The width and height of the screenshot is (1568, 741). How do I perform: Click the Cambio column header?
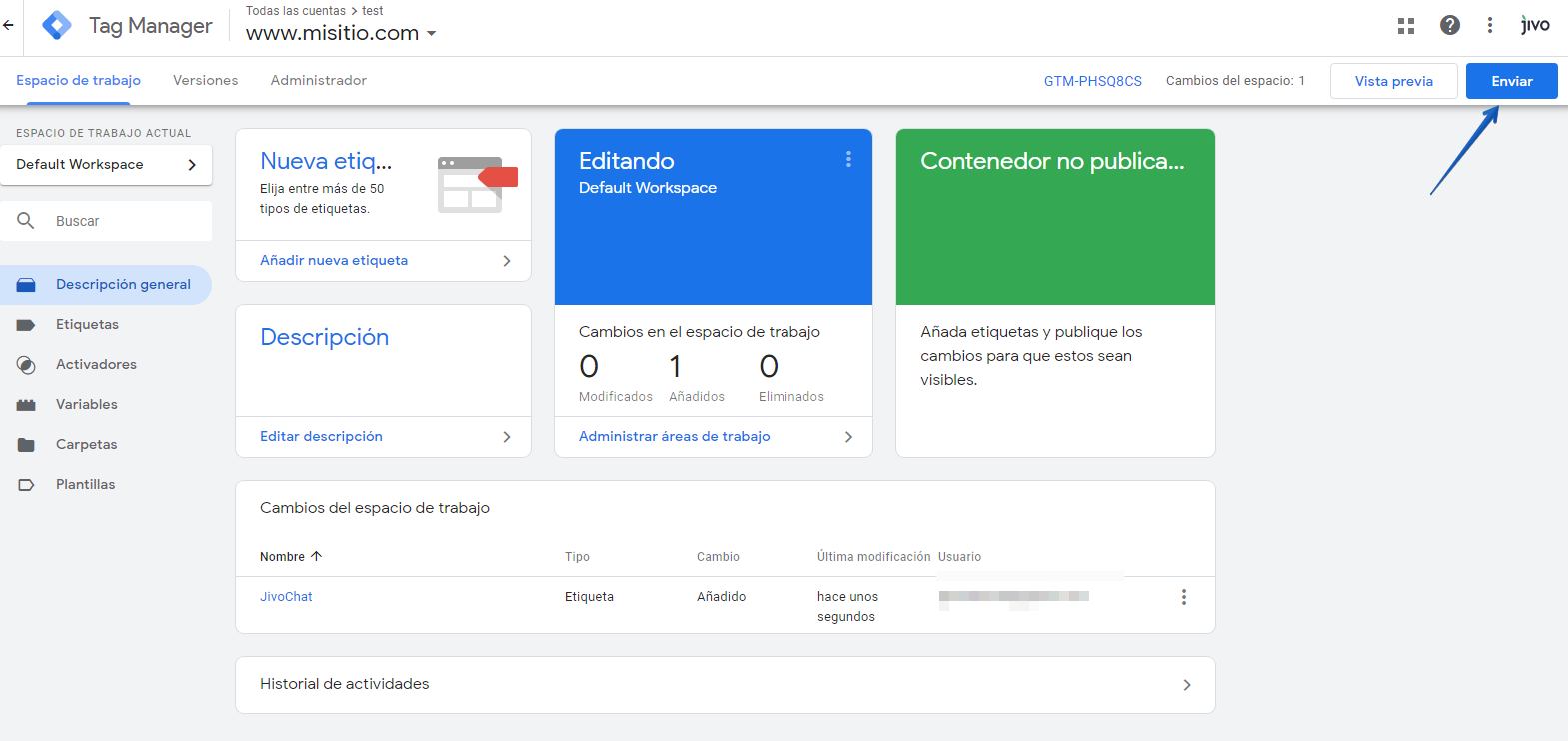(718, 557)
